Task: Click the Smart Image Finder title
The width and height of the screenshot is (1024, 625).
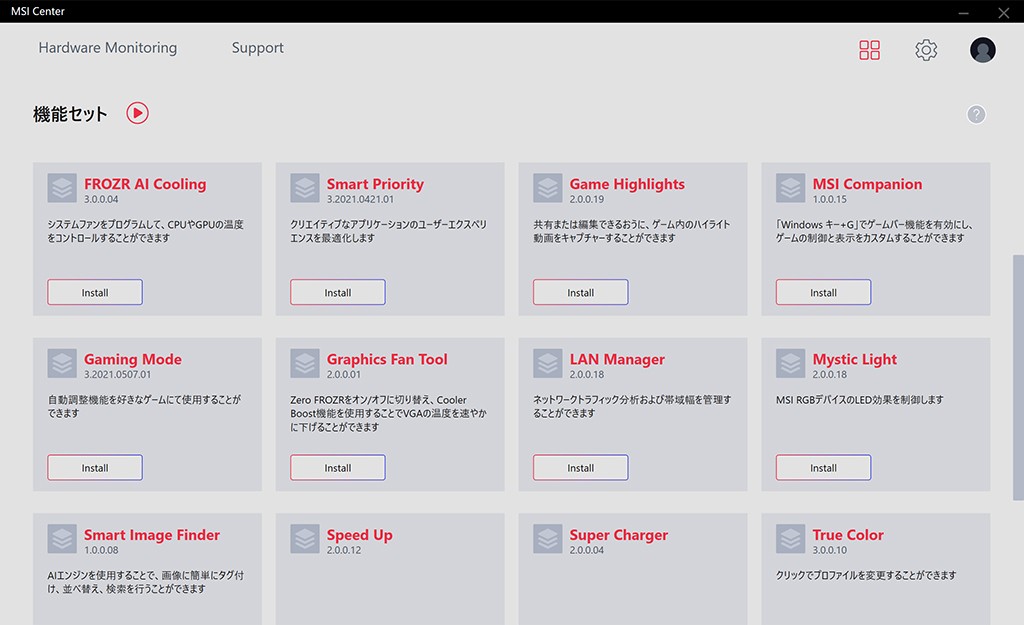Action: point(152,535)
